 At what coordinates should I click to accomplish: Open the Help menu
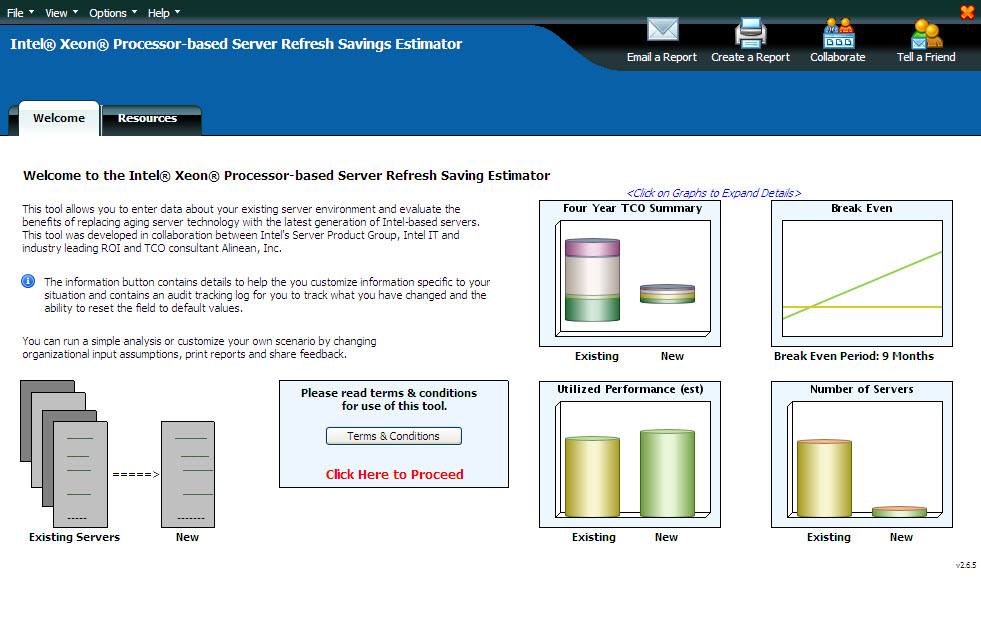[x=163, y=13]
